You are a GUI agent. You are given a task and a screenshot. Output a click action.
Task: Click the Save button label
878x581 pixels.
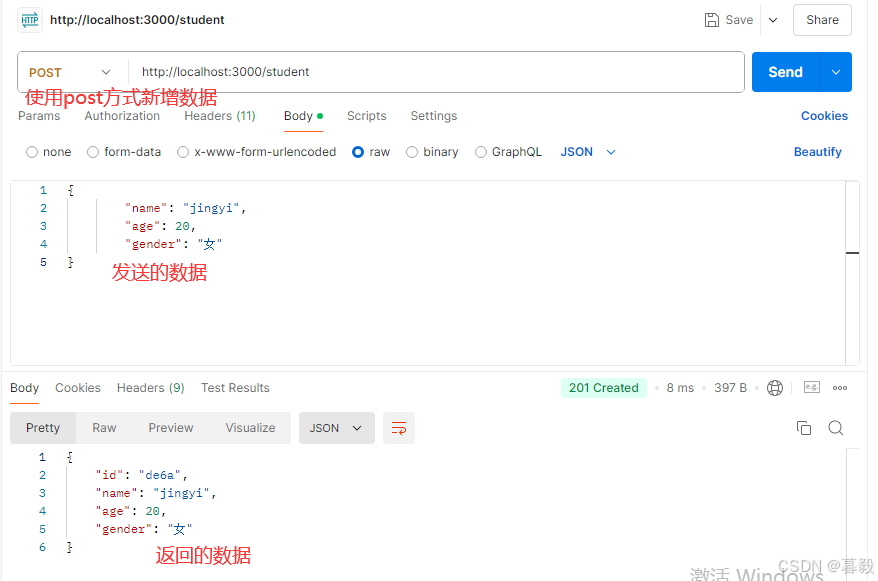739,20
